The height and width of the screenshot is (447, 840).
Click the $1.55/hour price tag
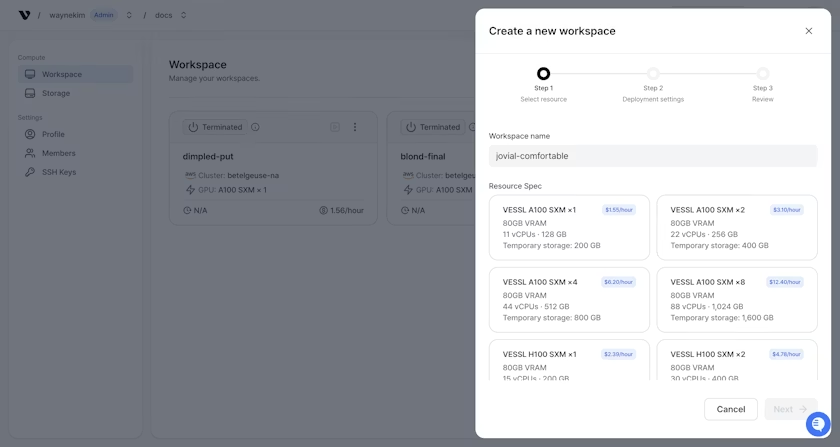pos(619,210)
